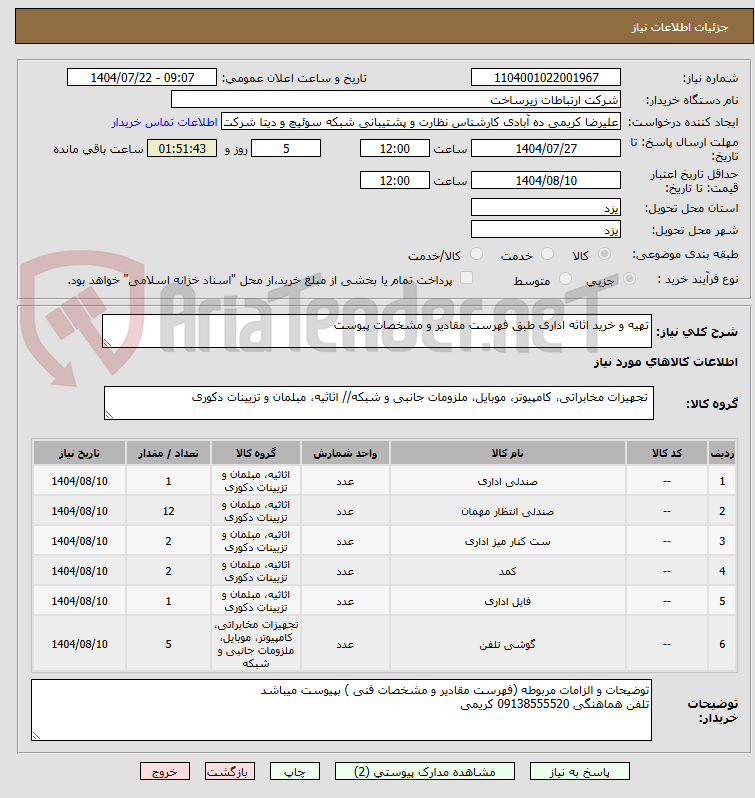This screenshot has width=755, height=798.
Task: Open اطلاعات تماس خریدار link
Action: click(x=164, y=122)
